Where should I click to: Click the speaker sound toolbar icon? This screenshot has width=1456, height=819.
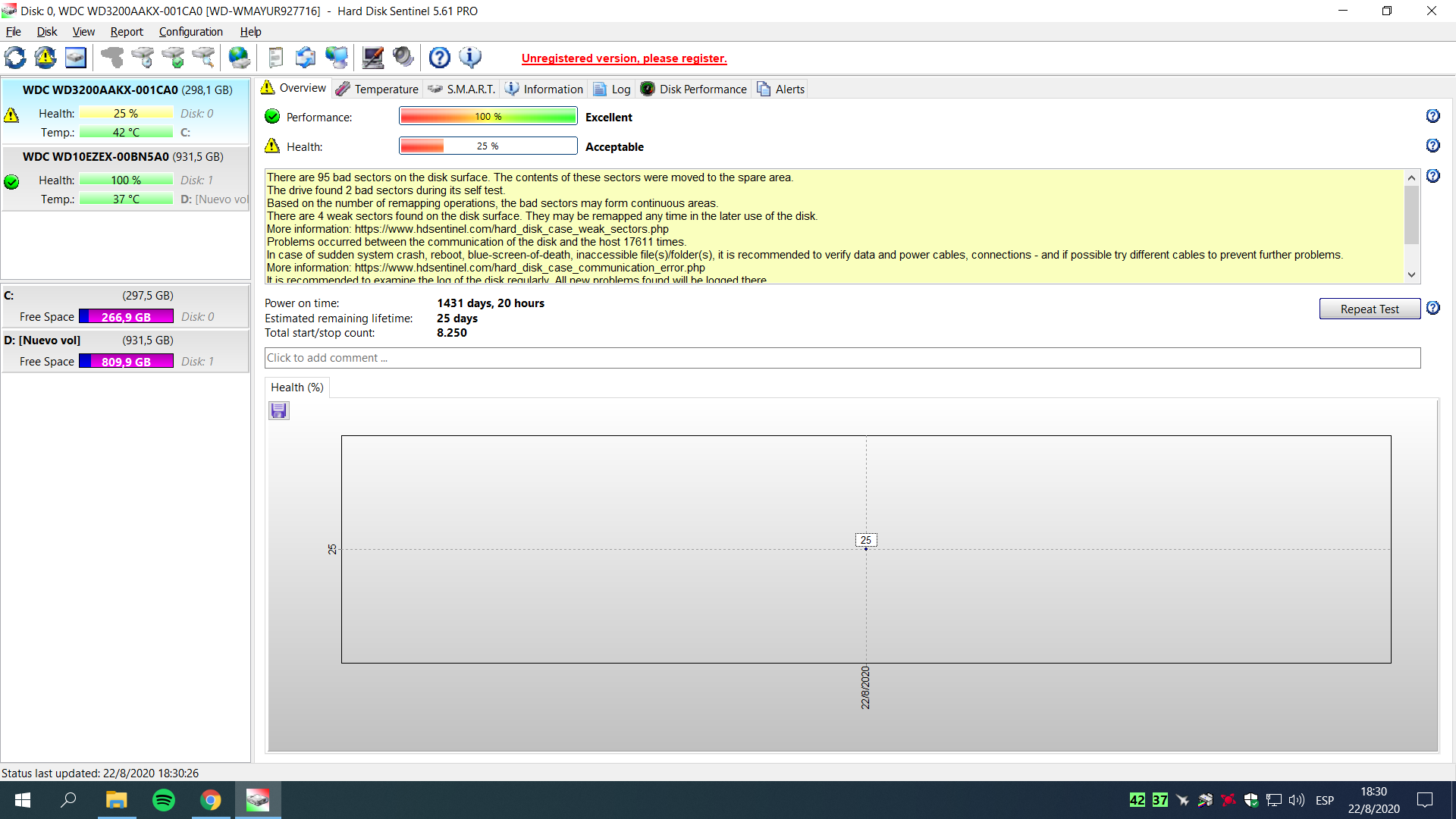[x=403, y=58]
